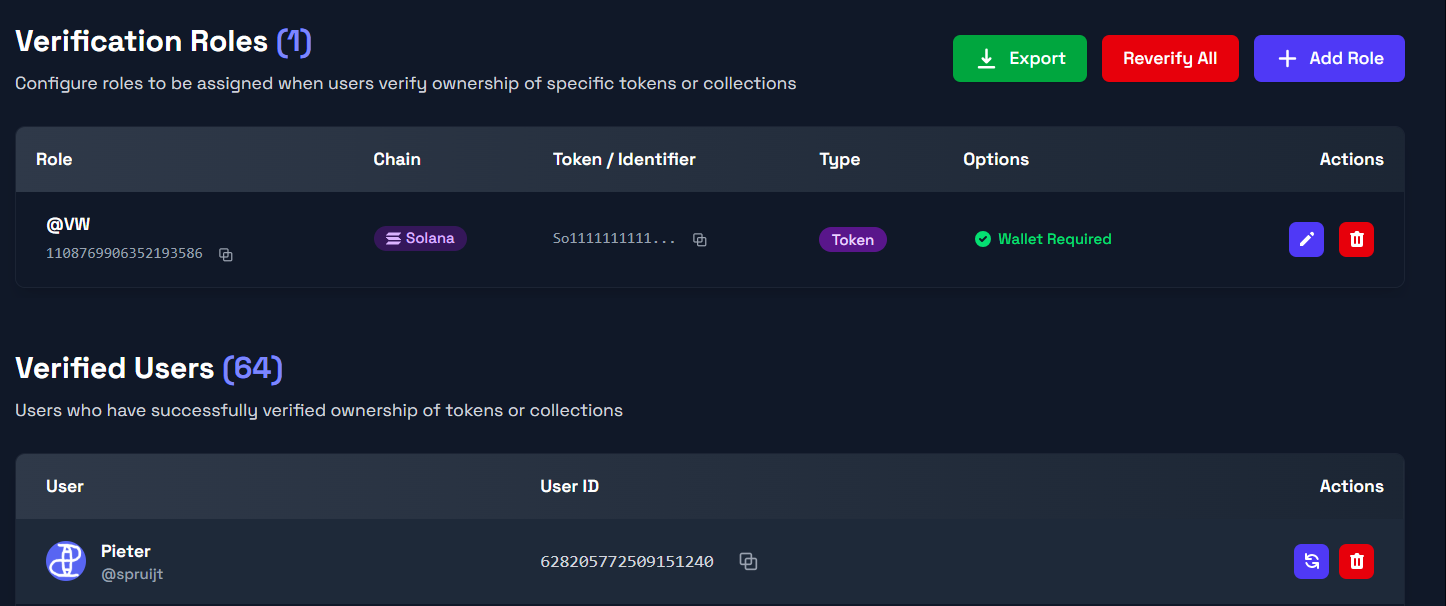
Task: Copy the @VW role ID
Action: point(226,255)
